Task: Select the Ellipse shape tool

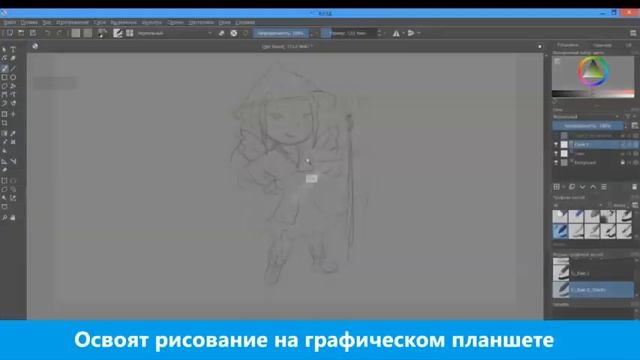Action: pyautogui.click(x=13, y=77)
